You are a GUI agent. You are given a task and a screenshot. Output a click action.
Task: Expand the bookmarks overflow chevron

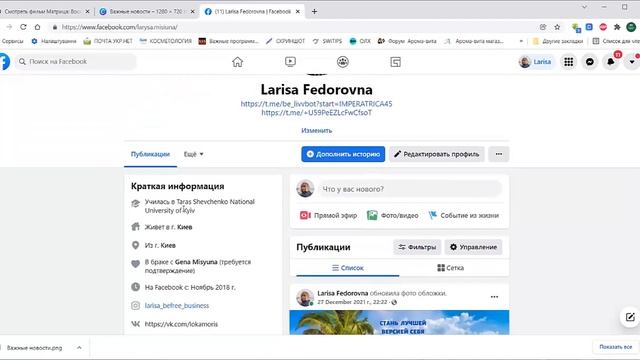pyautogui.click(x=521, y=41)
